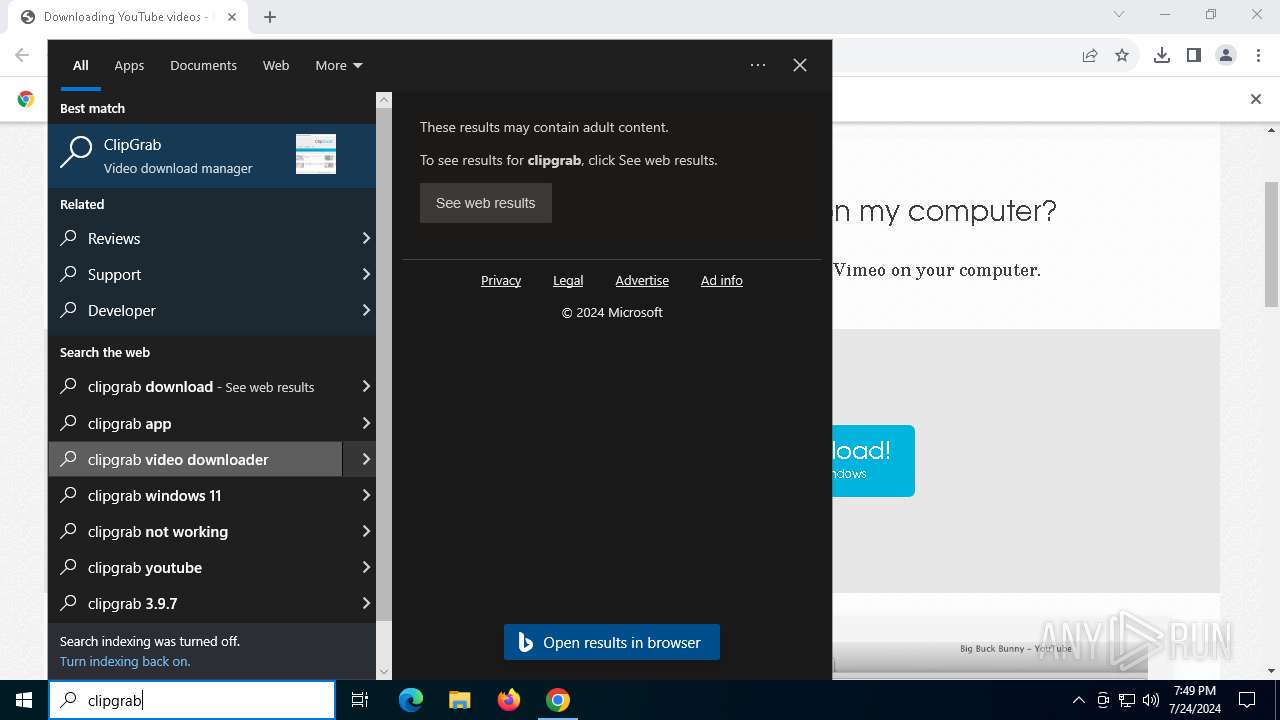This screenshot has height=720, width=1280.
Task: Click the taskbar search box
Action: [192, 700]
